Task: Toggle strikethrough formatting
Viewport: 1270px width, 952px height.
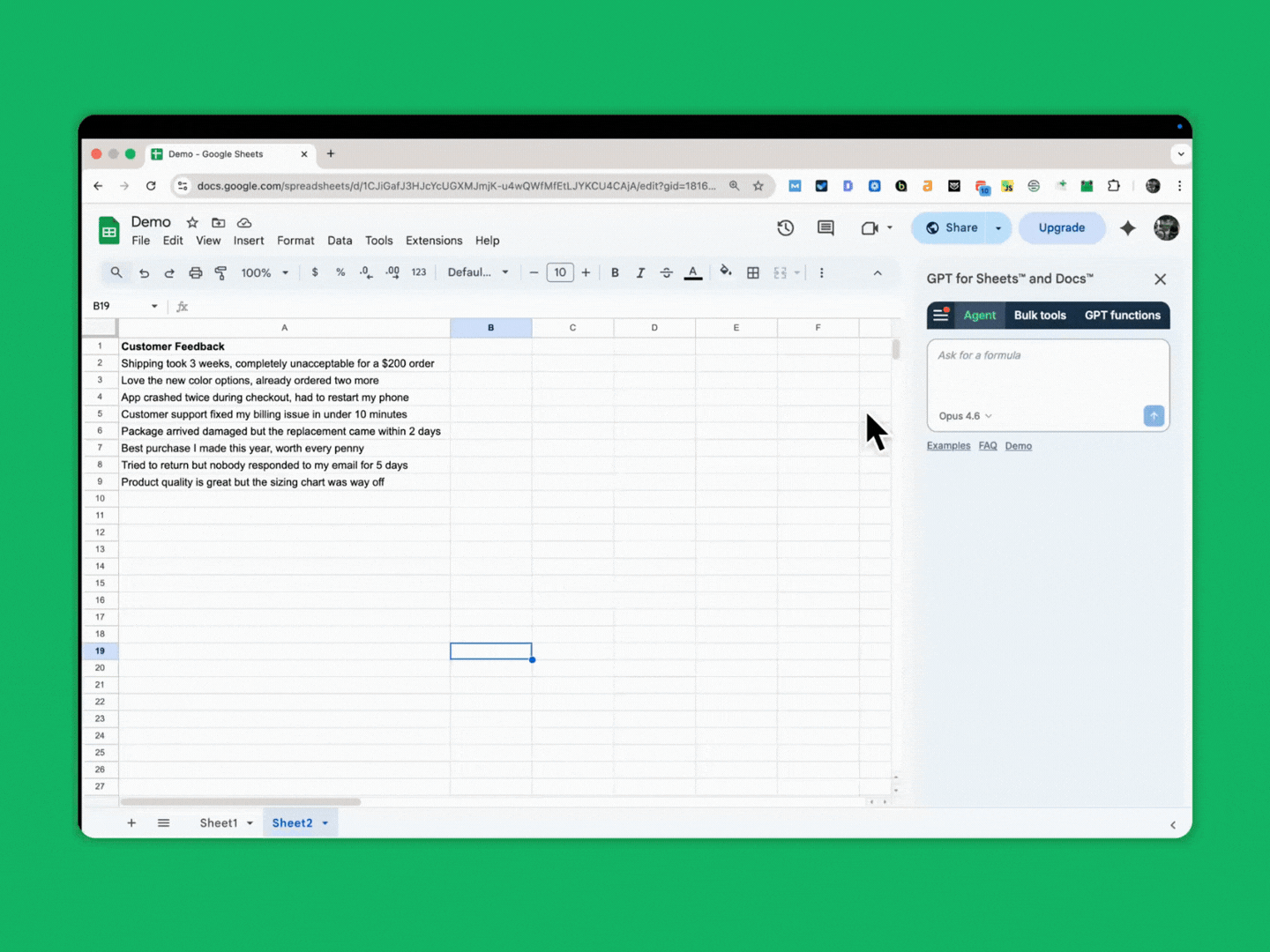Action: (666, 272)
